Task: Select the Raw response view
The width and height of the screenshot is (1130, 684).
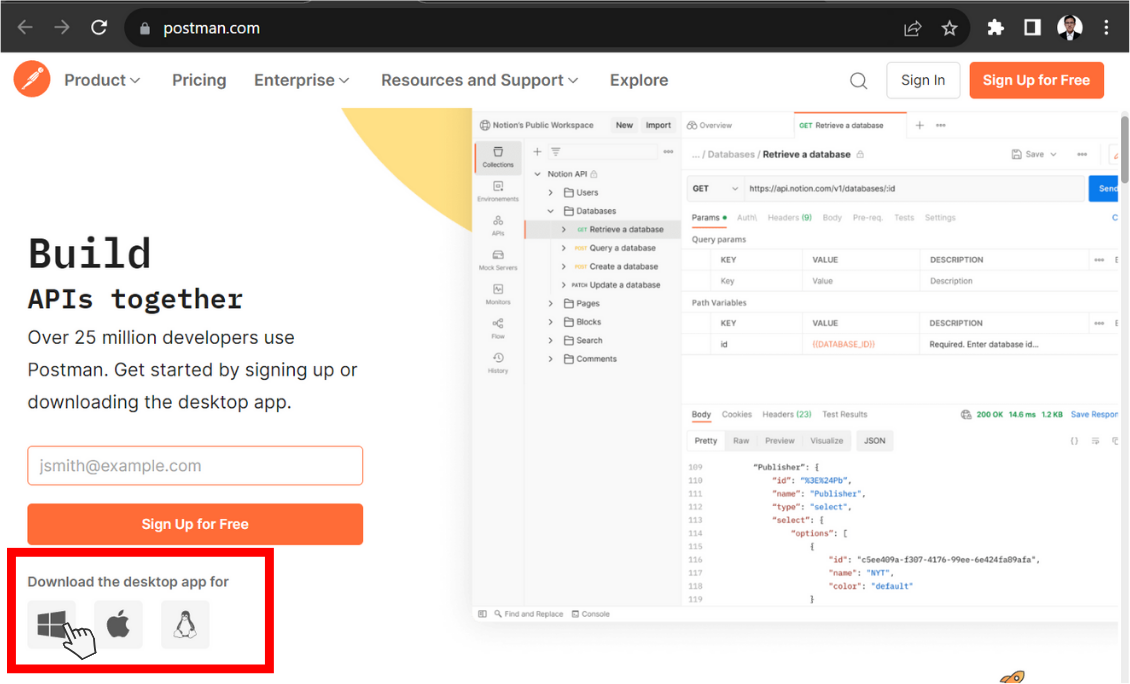Action: click(x=741, y=440)
